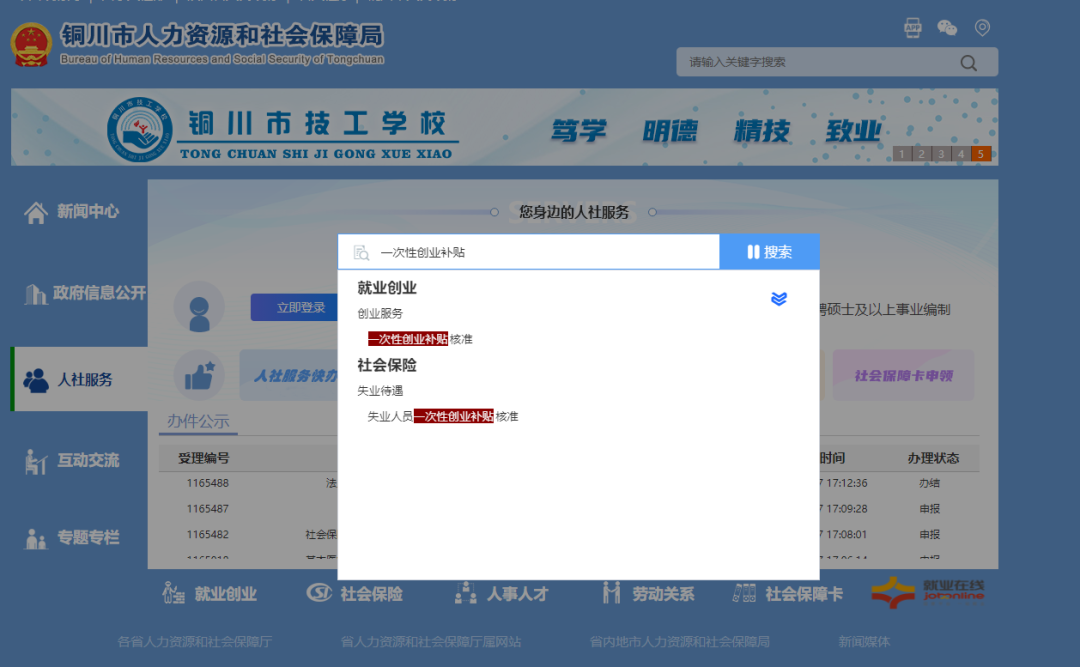Open 劳动关系 in the bottom navigation
The height and width of the screenshot is (667, 1080).
663,594
